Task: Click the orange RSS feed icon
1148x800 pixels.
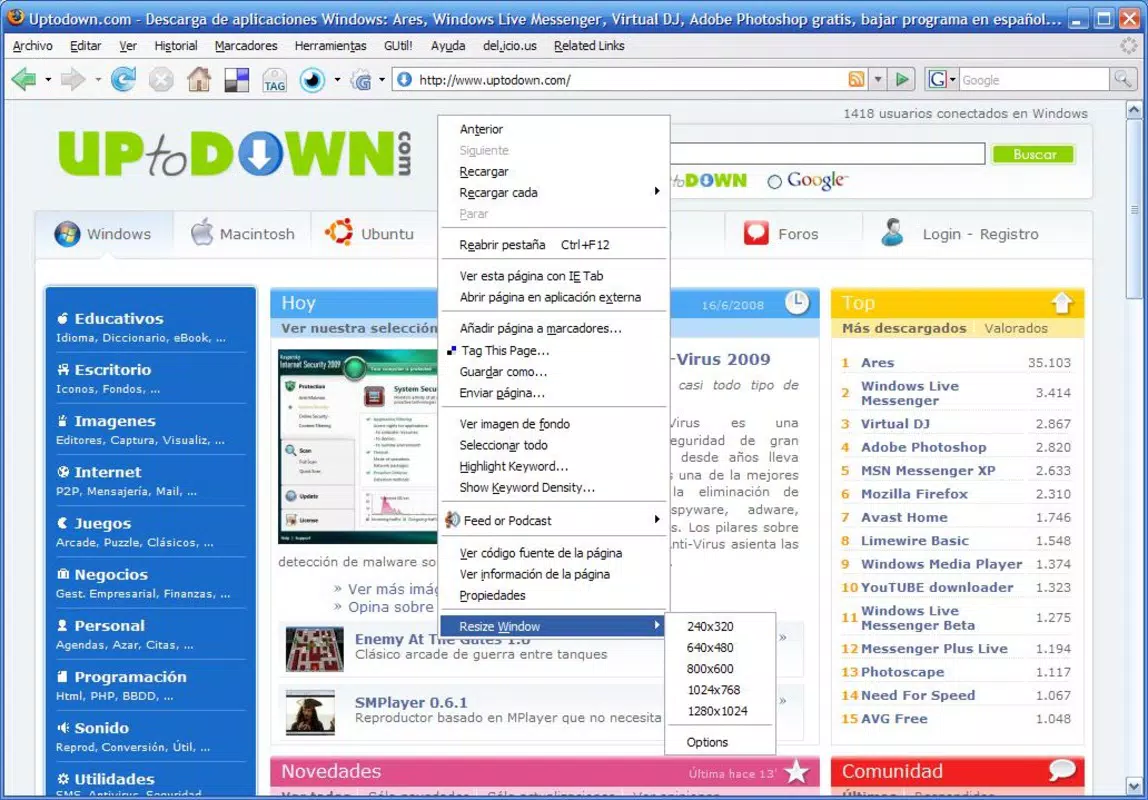Action: 856,79
